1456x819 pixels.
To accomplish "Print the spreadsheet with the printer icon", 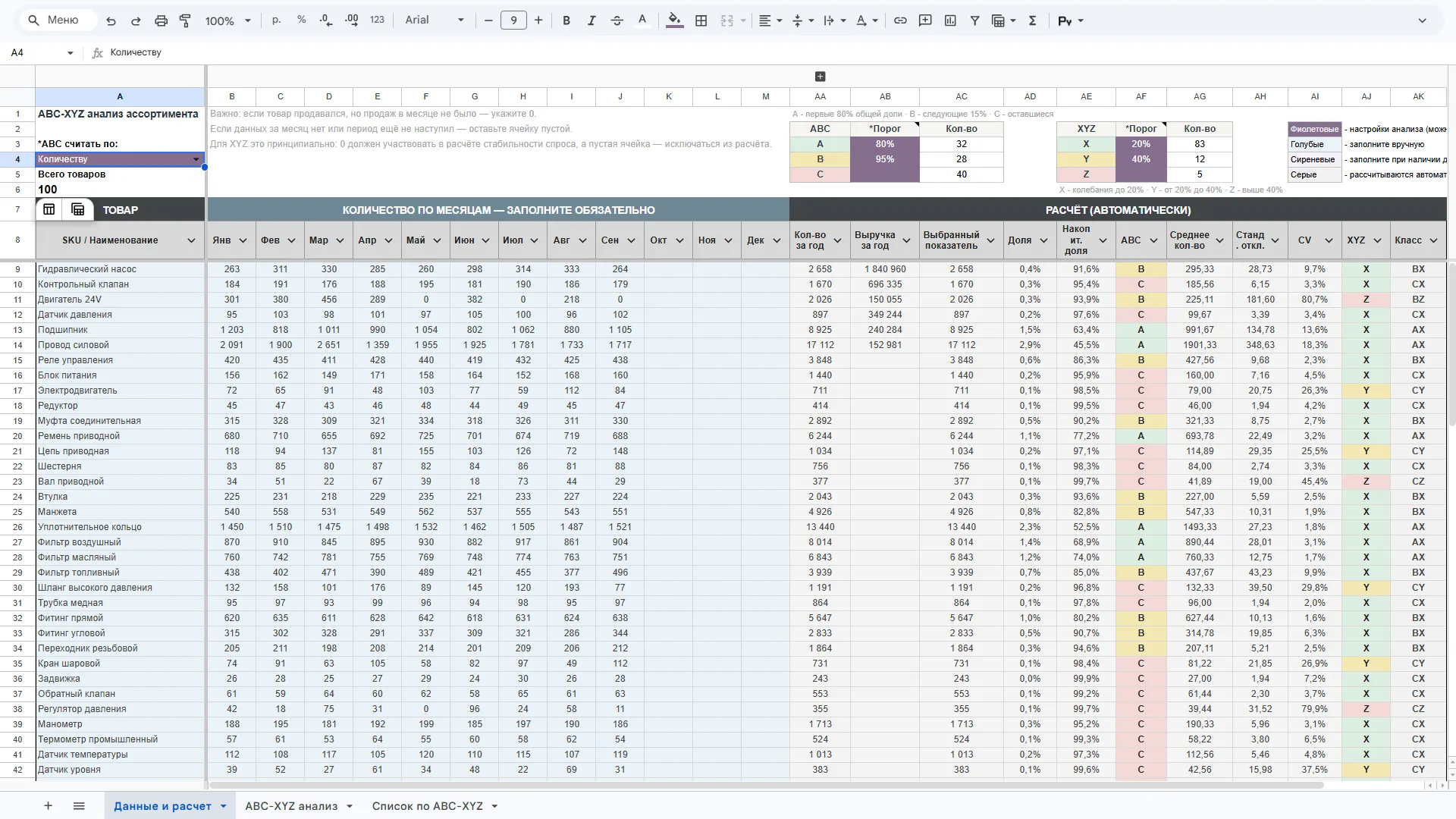I will [161, 20].
